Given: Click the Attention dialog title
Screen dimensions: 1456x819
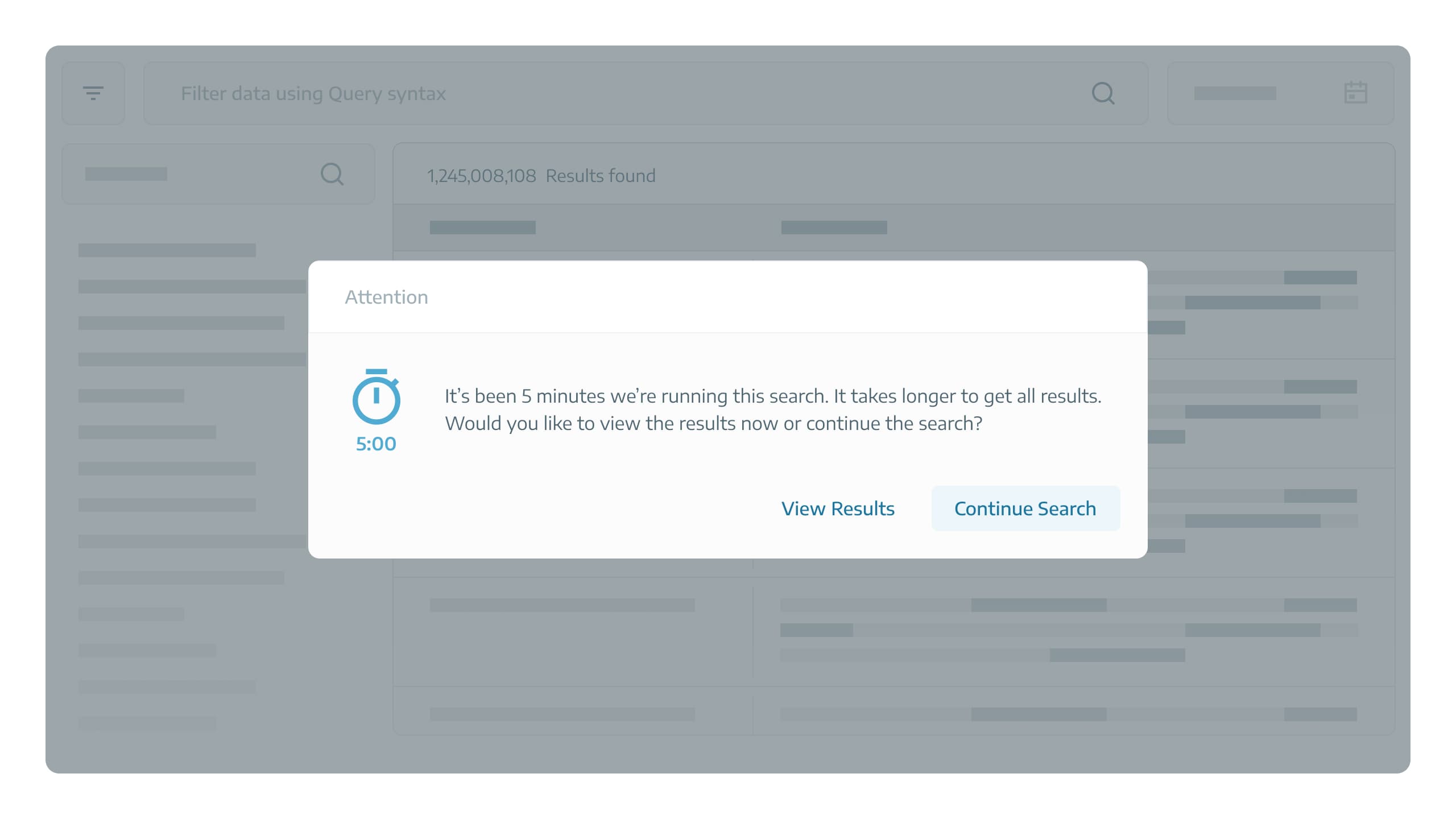Looking at the screenshot, I should tap(386, 297).
